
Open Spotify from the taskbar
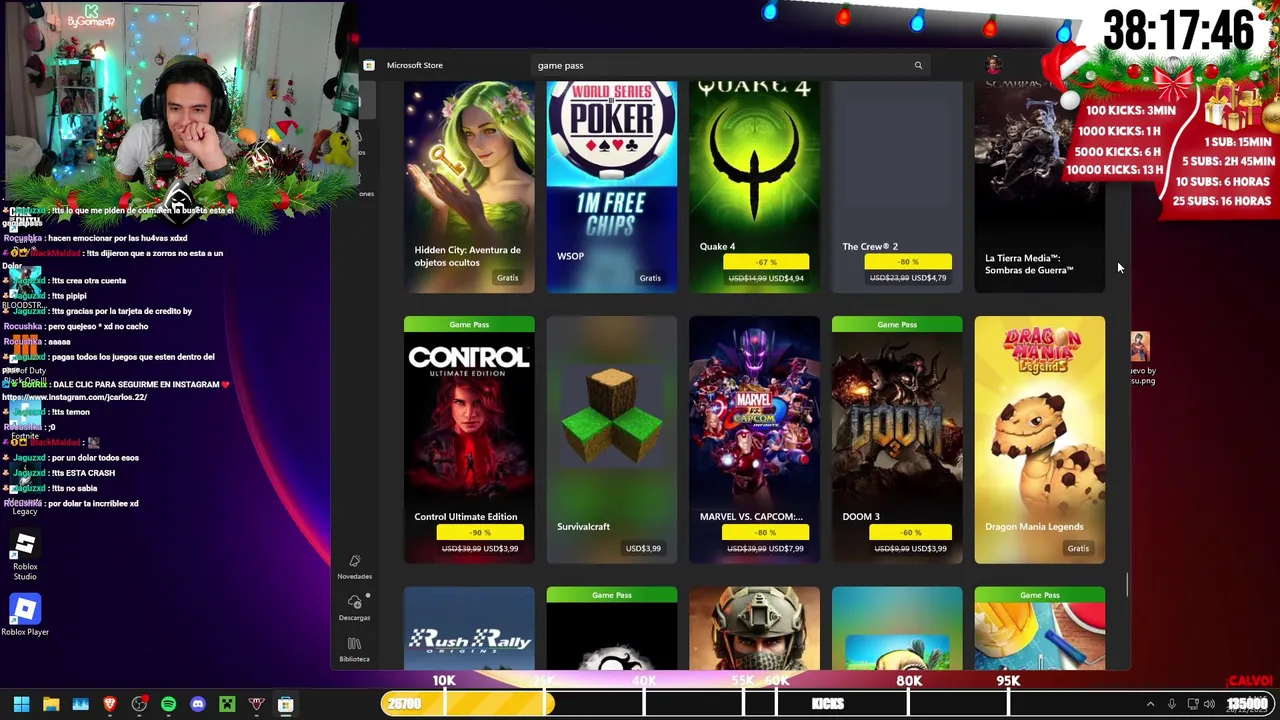tap(168, 704)
